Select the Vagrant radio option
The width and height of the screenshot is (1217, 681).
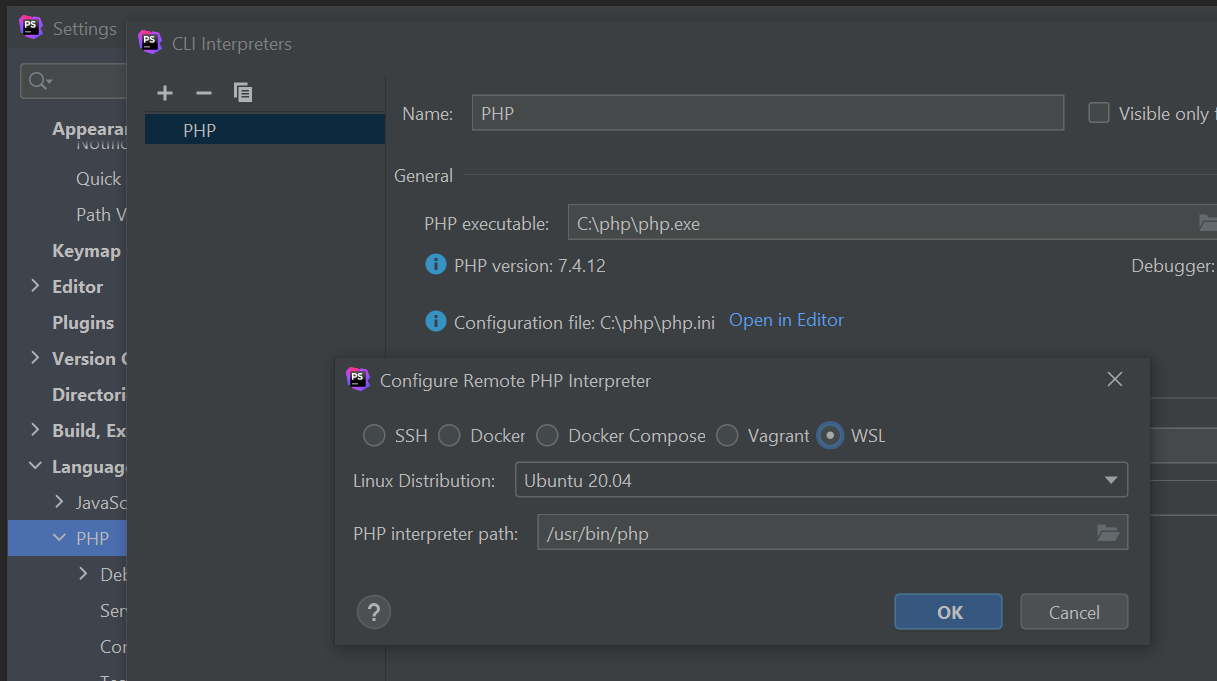pos(727,436)
